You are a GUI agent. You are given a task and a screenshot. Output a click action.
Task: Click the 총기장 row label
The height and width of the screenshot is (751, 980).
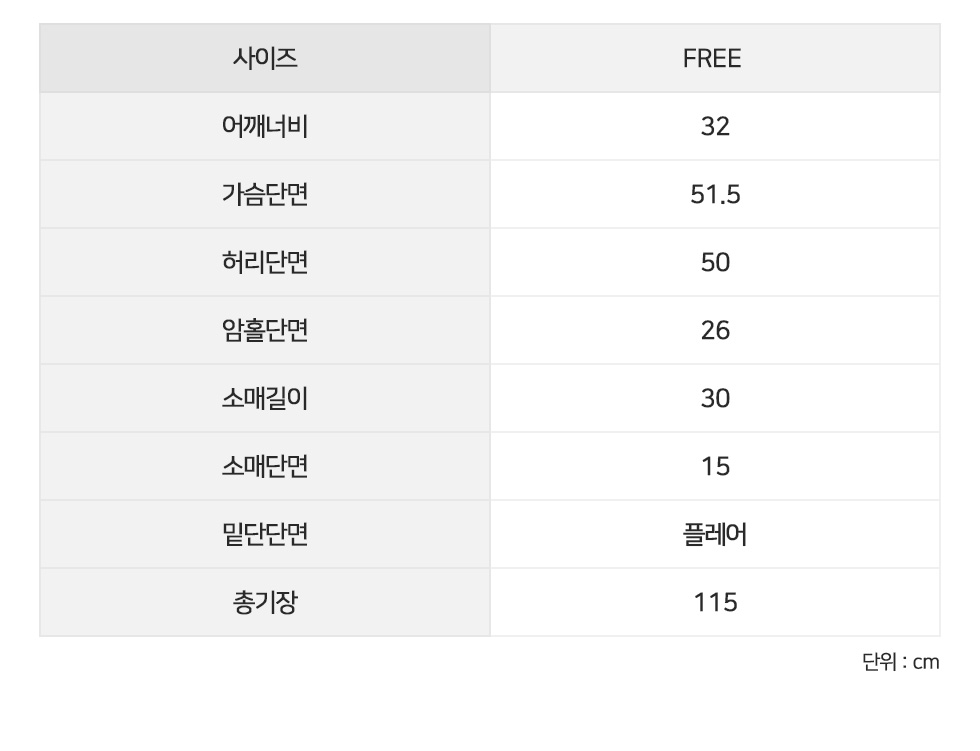[265, 603]
